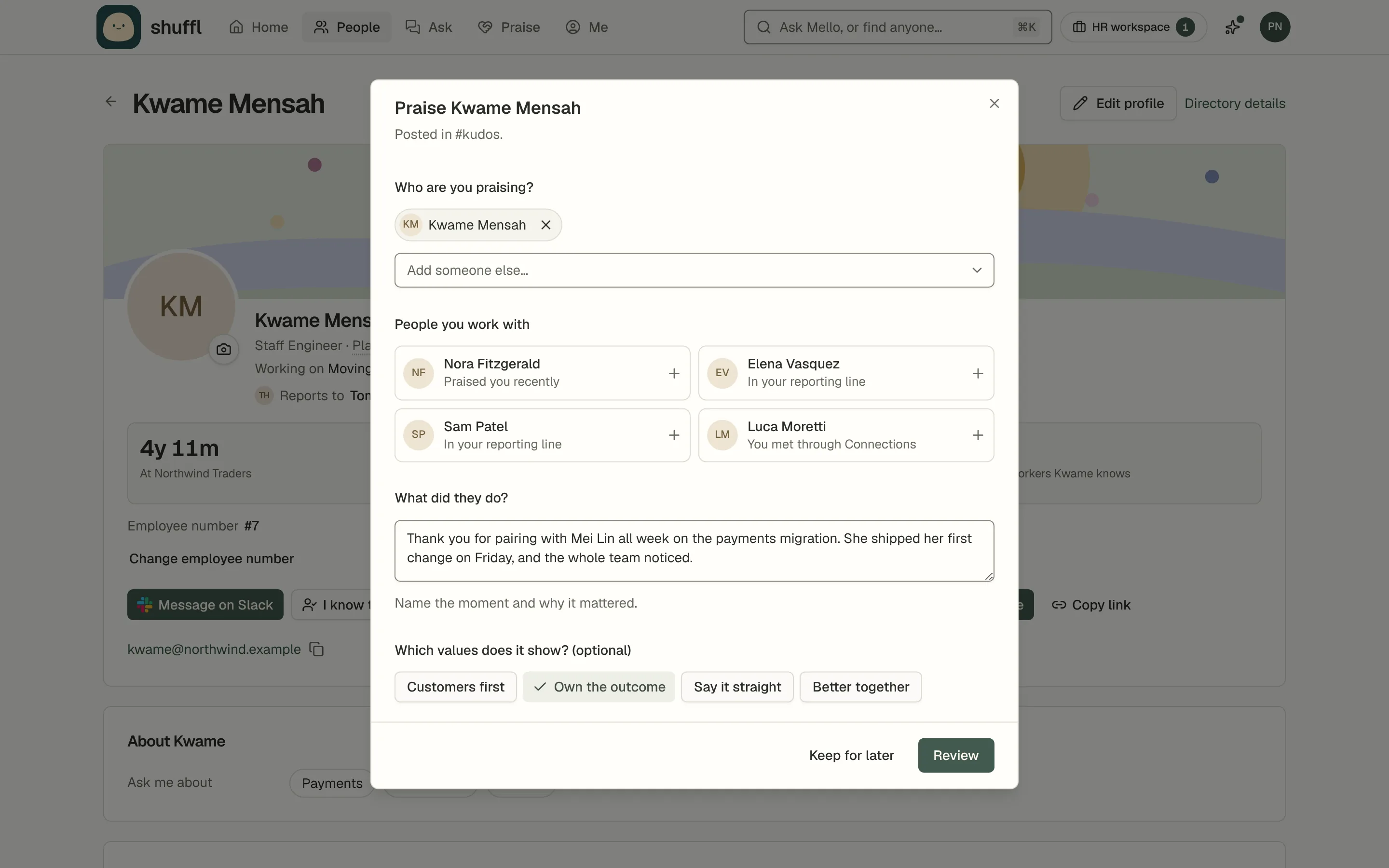Screen dimensions: 1389x868
Task: Focus the Ask Mello search box
Action: point(897,27)
